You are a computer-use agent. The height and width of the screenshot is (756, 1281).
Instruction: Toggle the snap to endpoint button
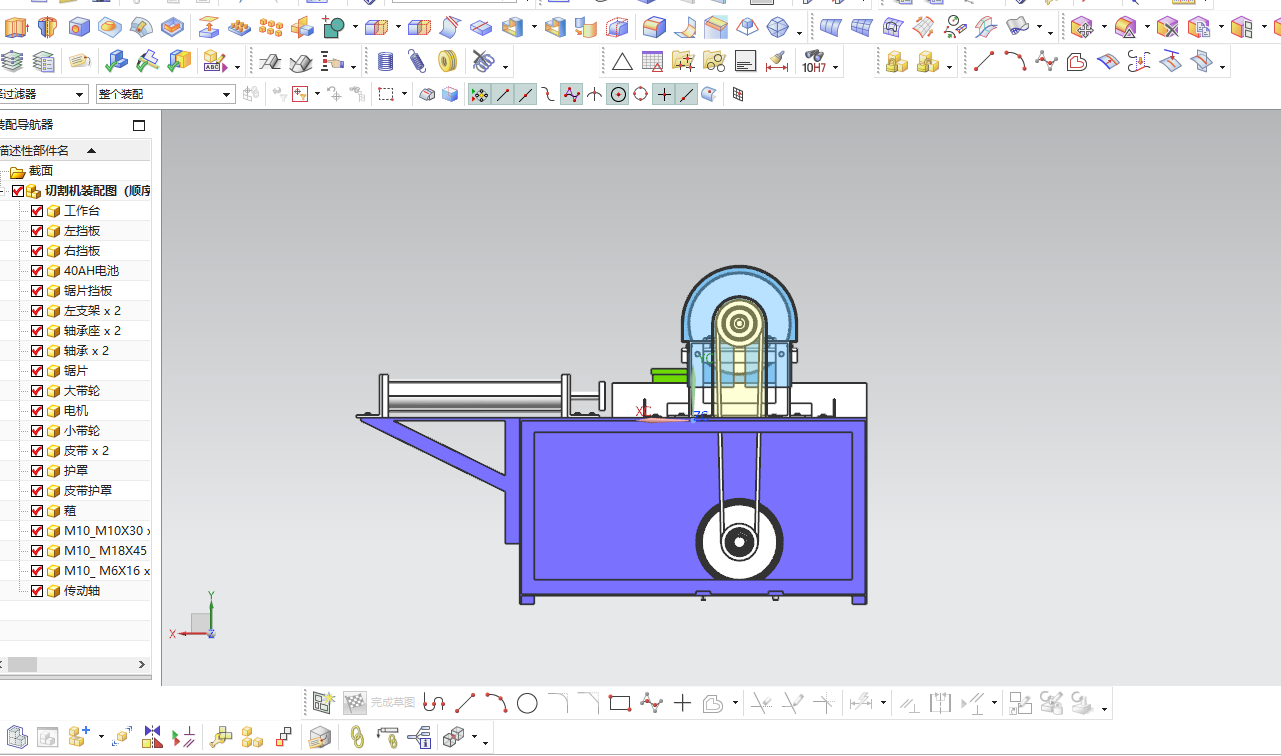(503, 94)
